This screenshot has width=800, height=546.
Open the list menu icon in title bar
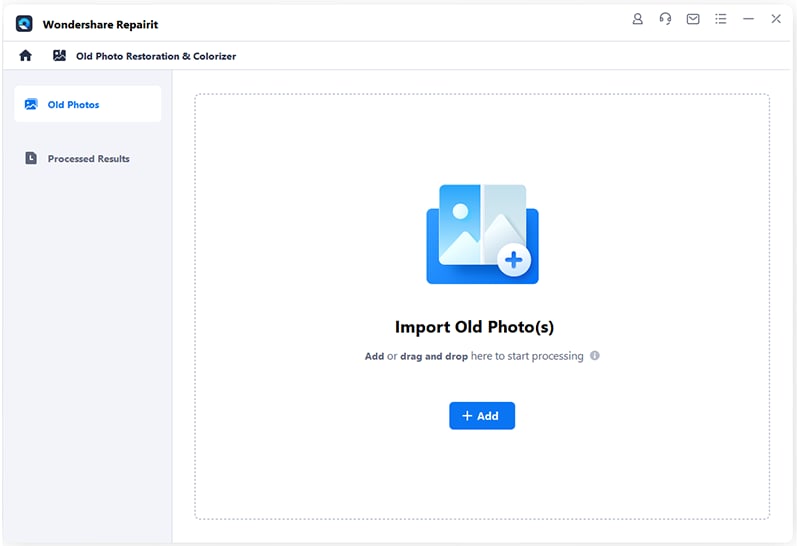coord(720,19)
